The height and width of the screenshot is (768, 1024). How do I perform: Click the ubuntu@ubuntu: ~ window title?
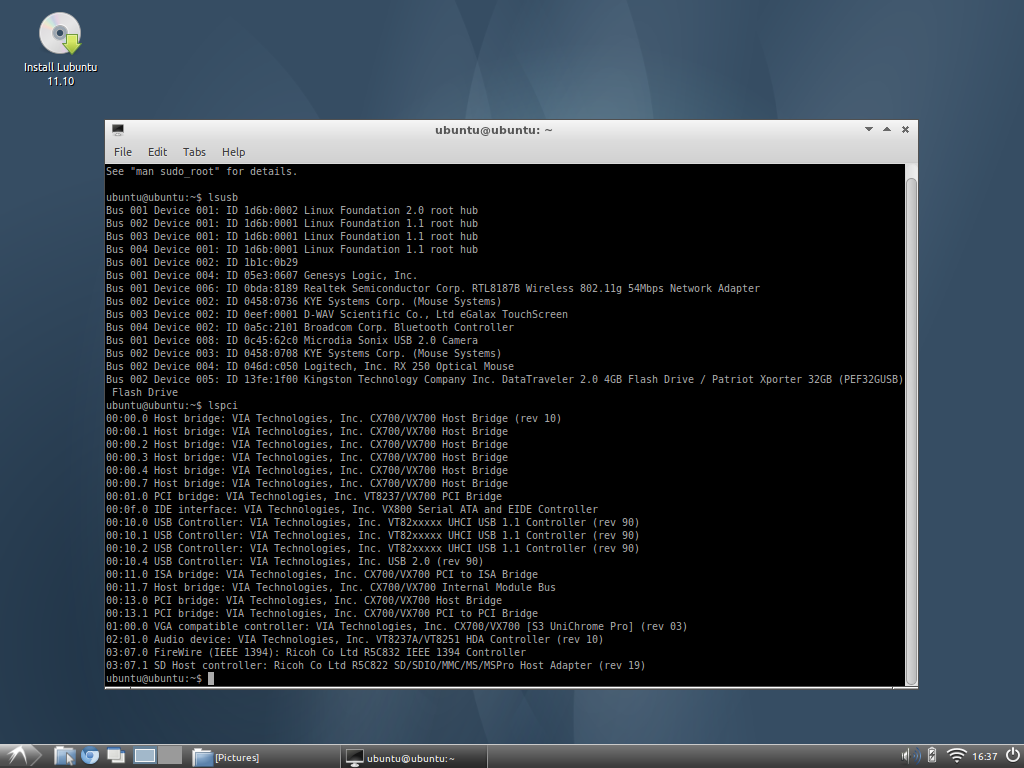point(494,130)
